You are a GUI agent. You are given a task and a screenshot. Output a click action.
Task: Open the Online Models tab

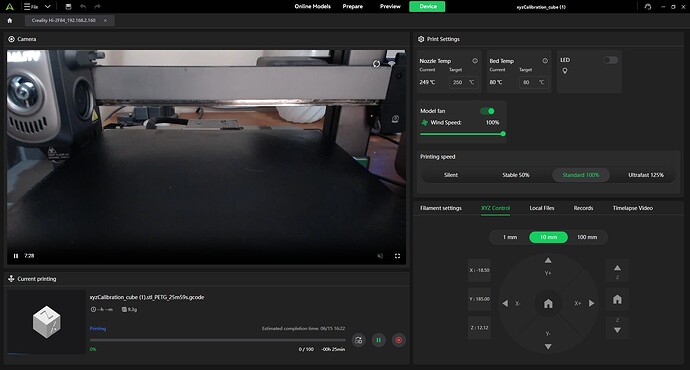(312, 6)
